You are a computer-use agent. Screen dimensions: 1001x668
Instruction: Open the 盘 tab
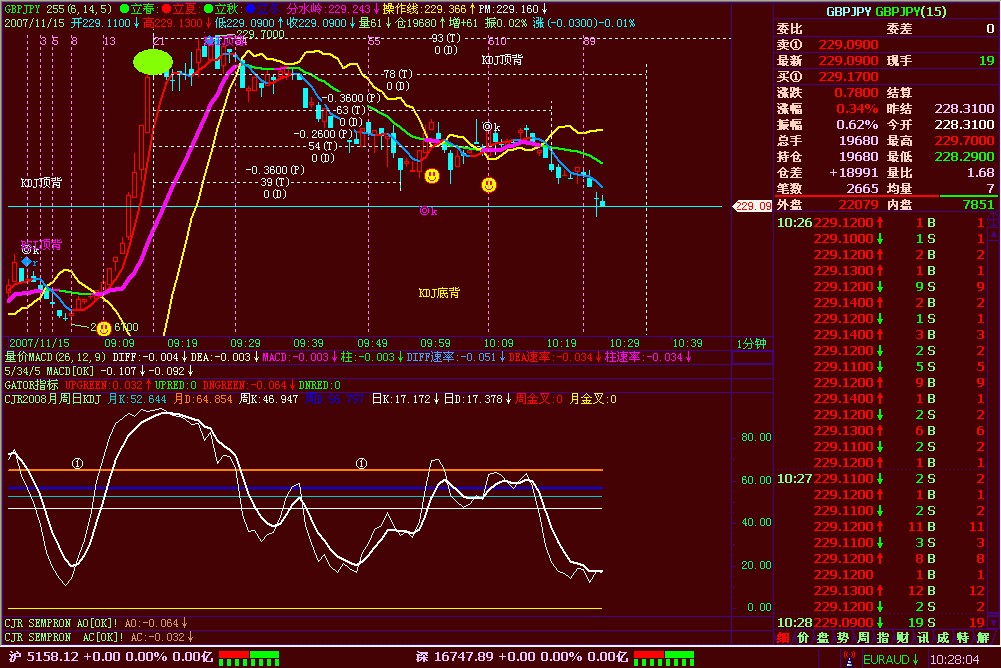(x=823, y=637)
